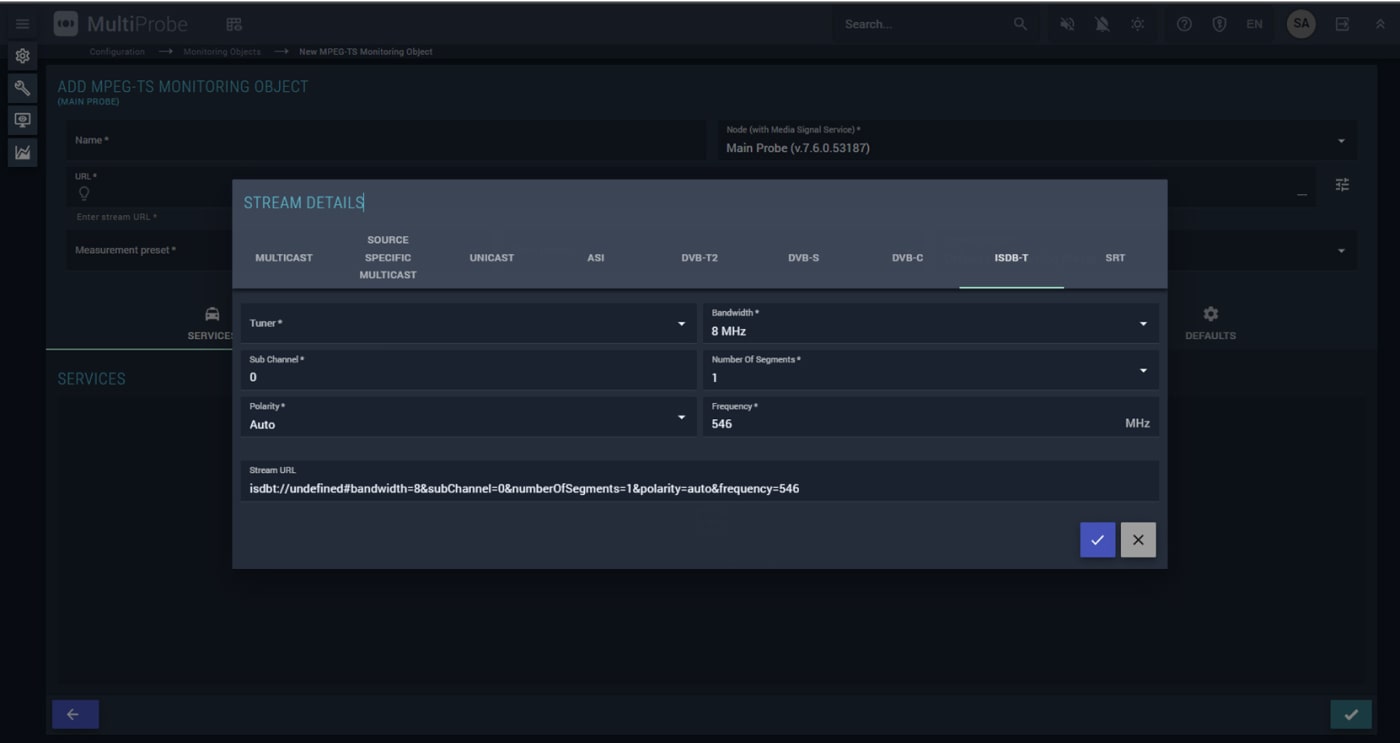Click the URL lightbulb hint icon

(x=84, y=194)
